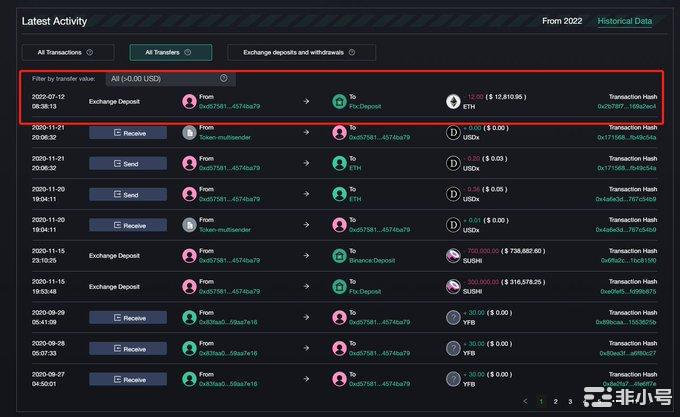Click the USDx token icon in the 2020-11-20 Send row
The image size is (680, 417).
pyautogui.click(x=452, y=194)
